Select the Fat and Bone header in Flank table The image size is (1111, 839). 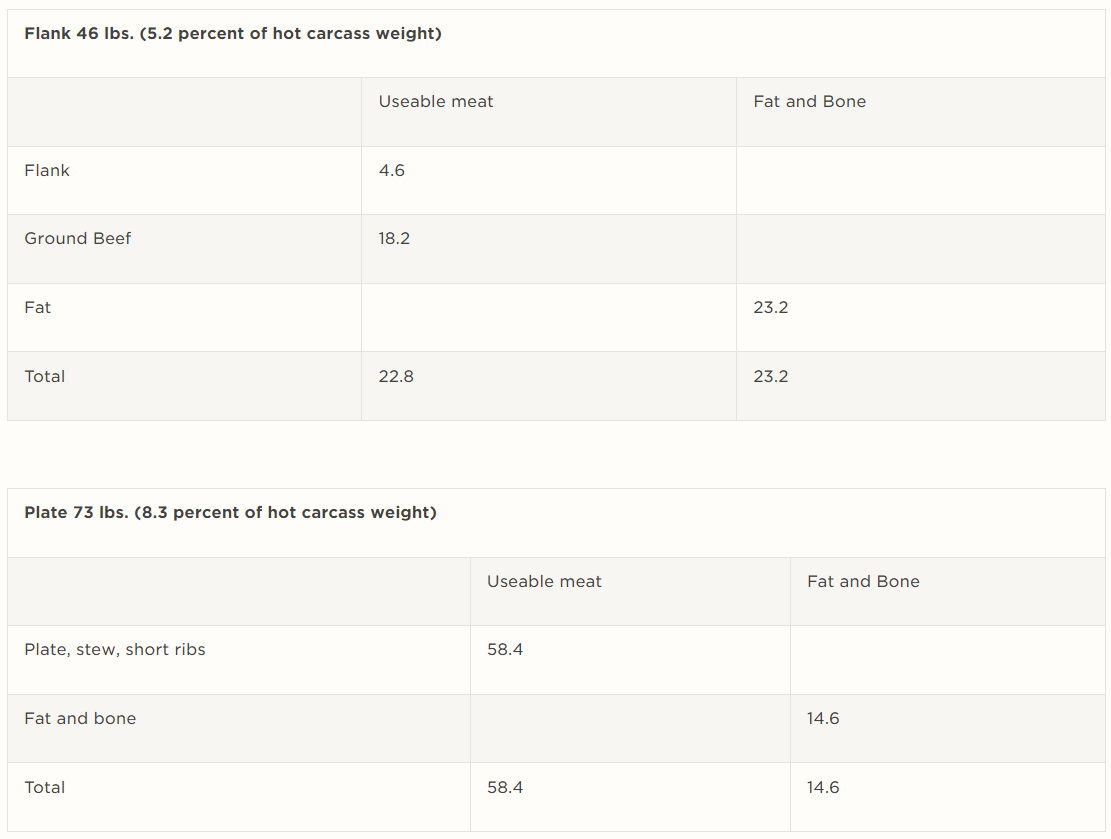[809, 102]
